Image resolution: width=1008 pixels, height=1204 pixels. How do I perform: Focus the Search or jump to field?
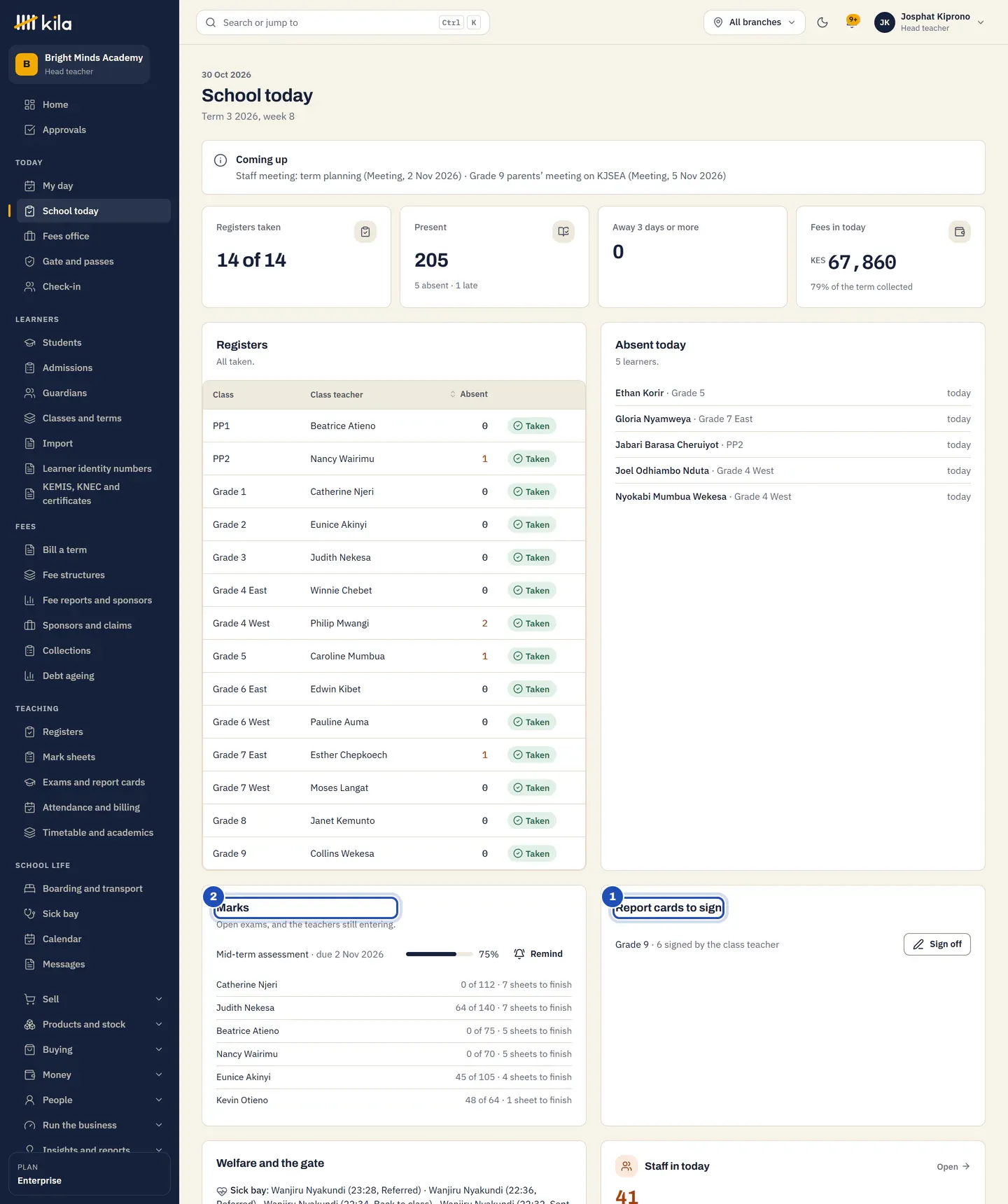[343, 22]
